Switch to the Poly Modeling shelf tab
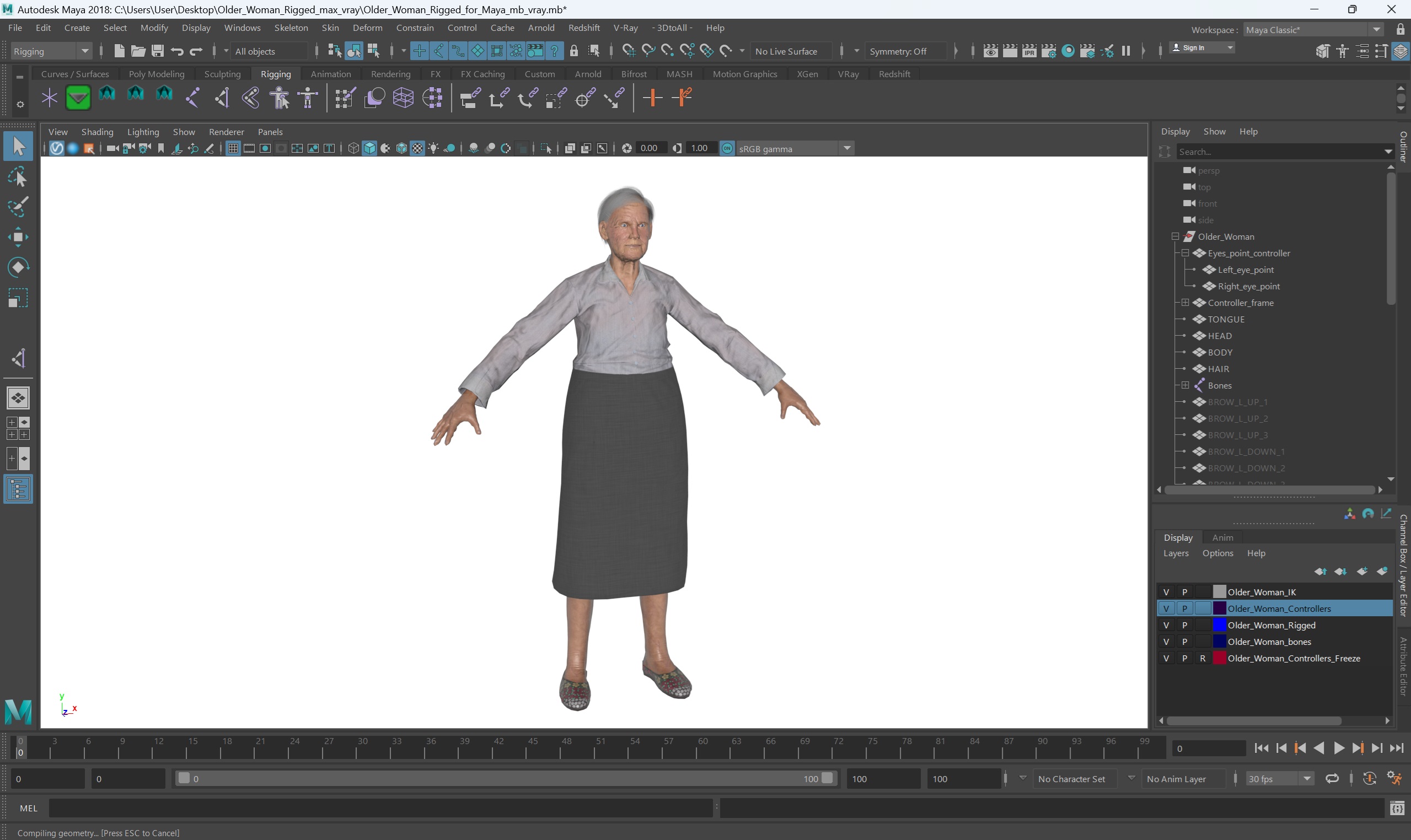 156,74
